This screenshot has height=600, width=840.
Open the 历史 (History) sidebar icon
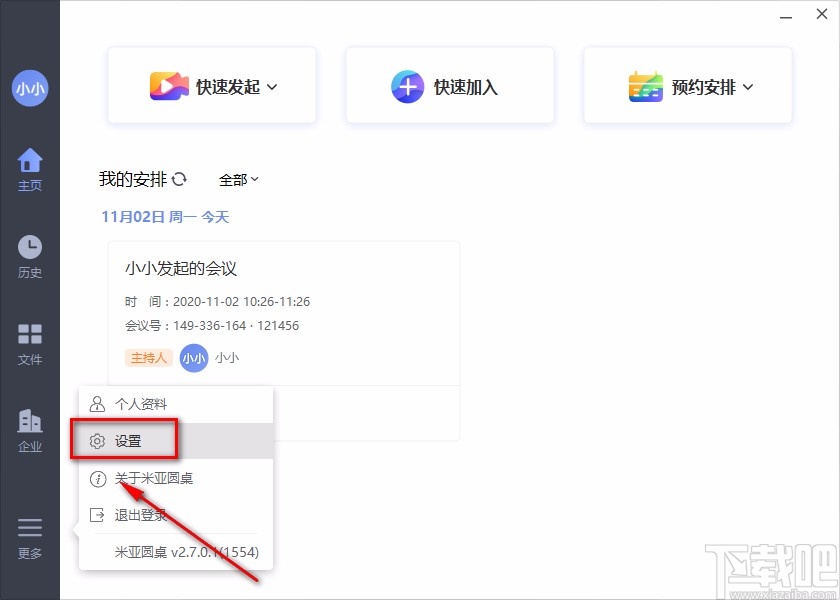[30, 252]
